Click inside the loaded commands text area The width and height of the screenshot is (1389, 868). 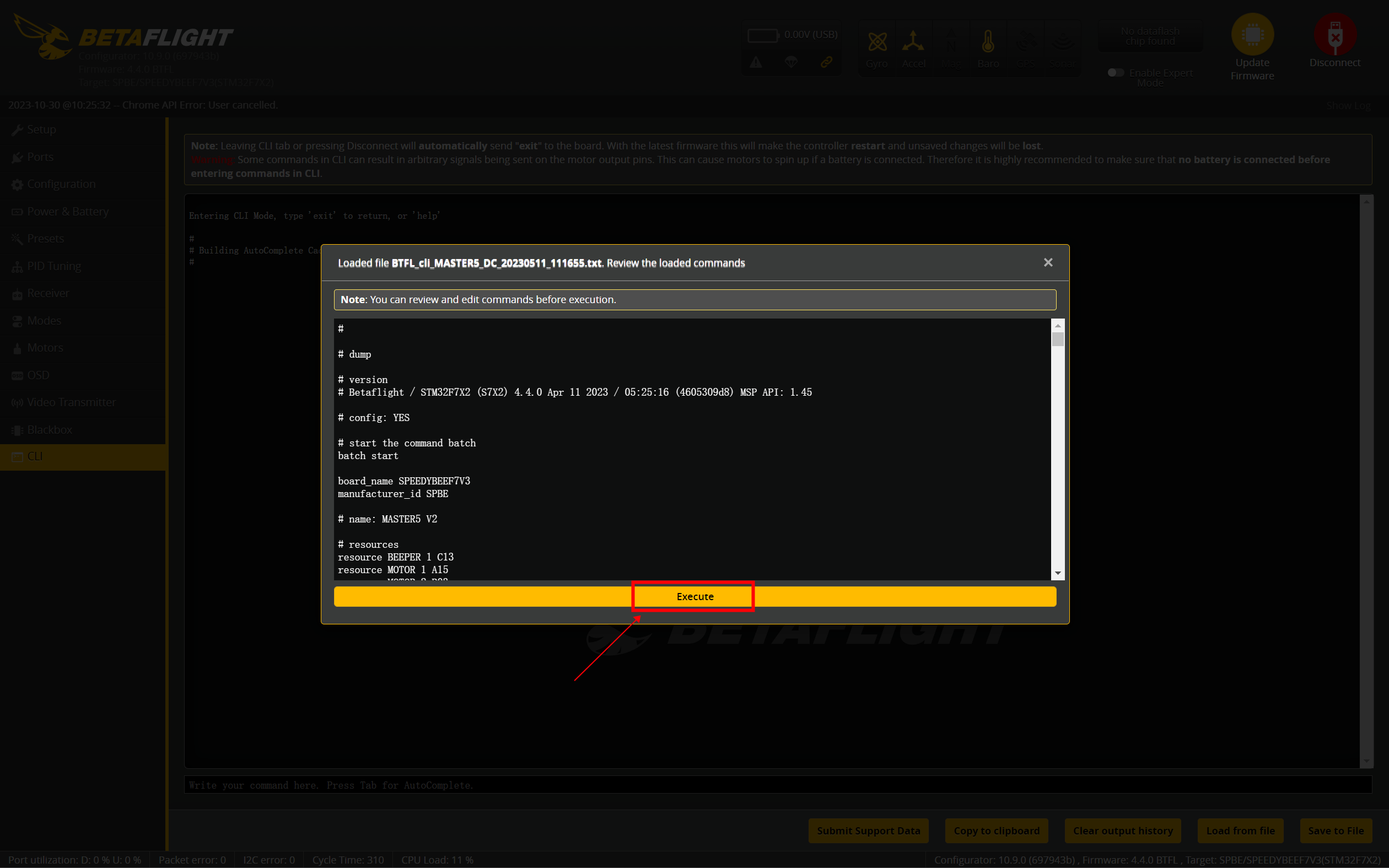[692, 449]
